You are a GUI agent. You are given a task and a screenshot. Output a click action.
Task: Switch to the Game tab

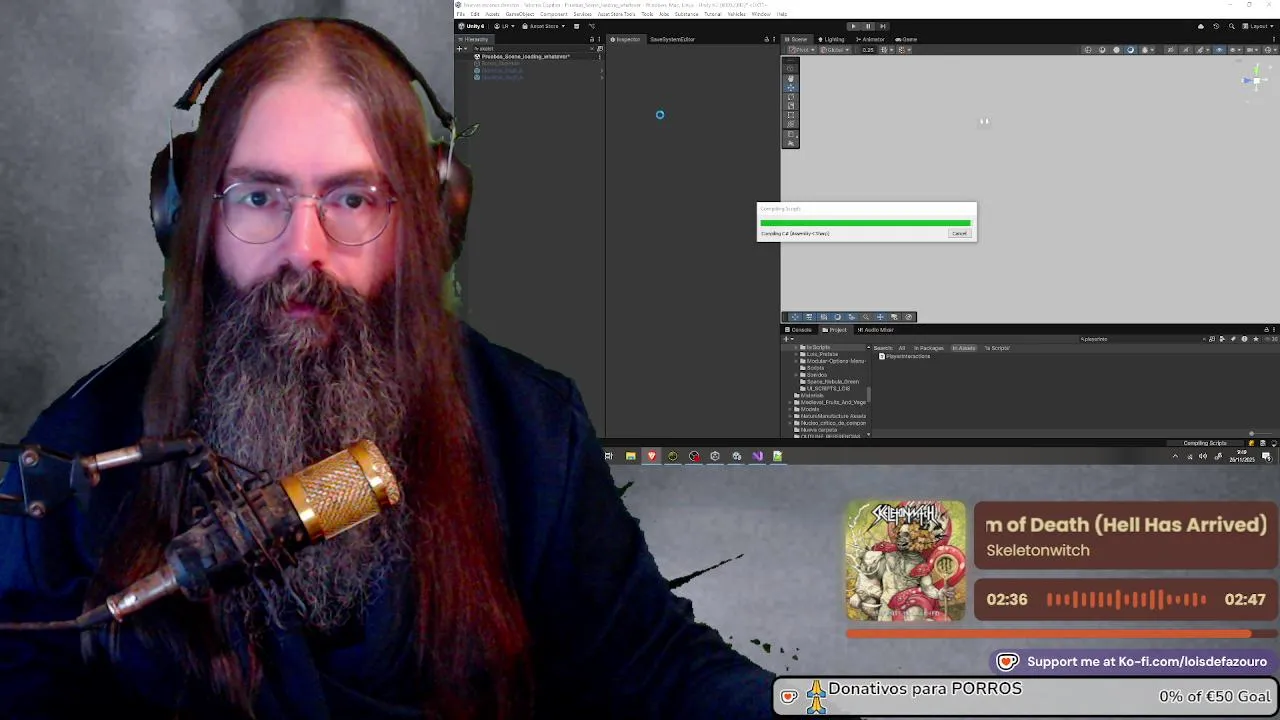tap(907, 39)
